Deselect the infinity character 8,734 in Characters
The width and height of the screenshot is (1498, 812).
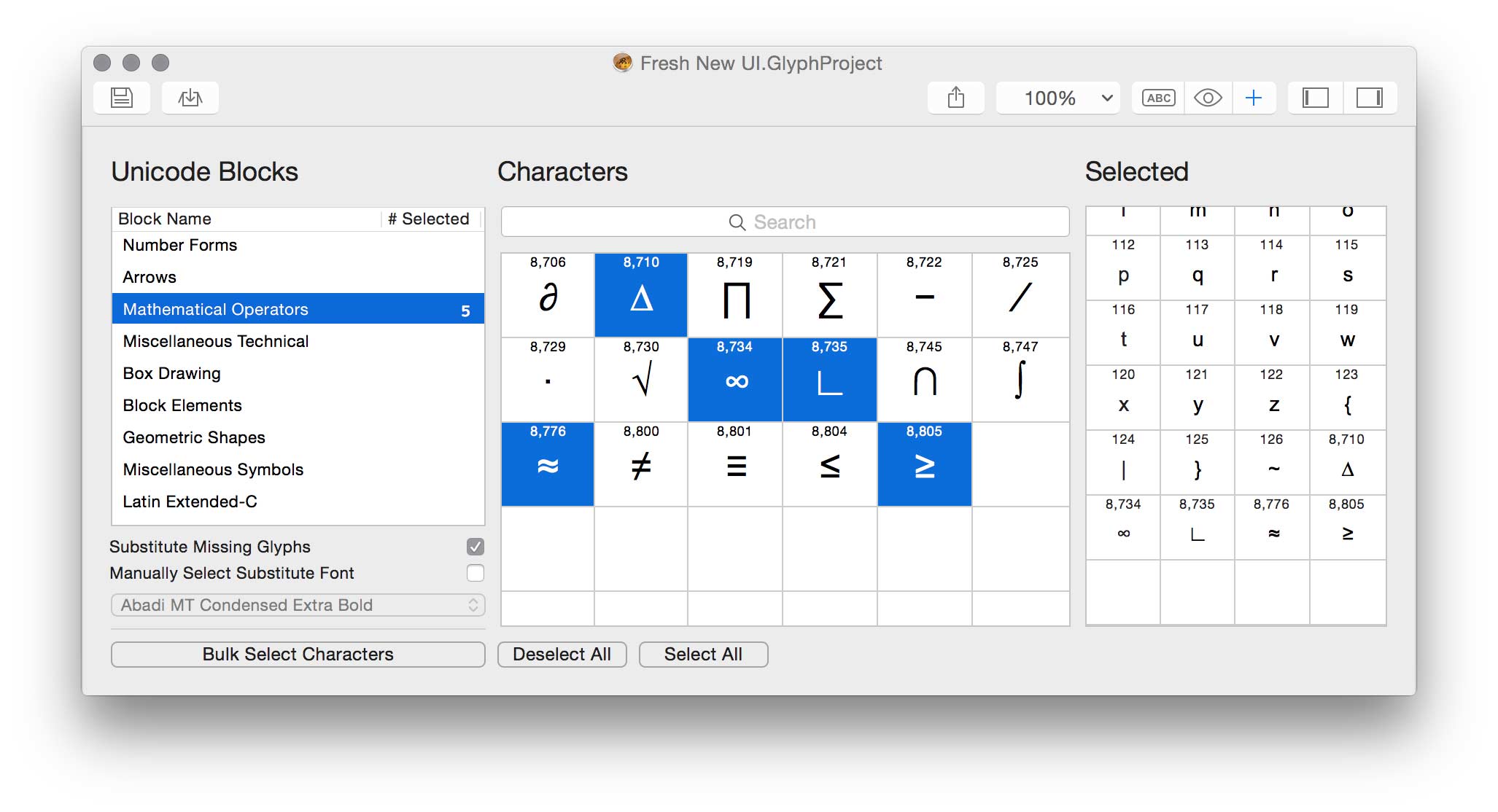pos(735,380)
